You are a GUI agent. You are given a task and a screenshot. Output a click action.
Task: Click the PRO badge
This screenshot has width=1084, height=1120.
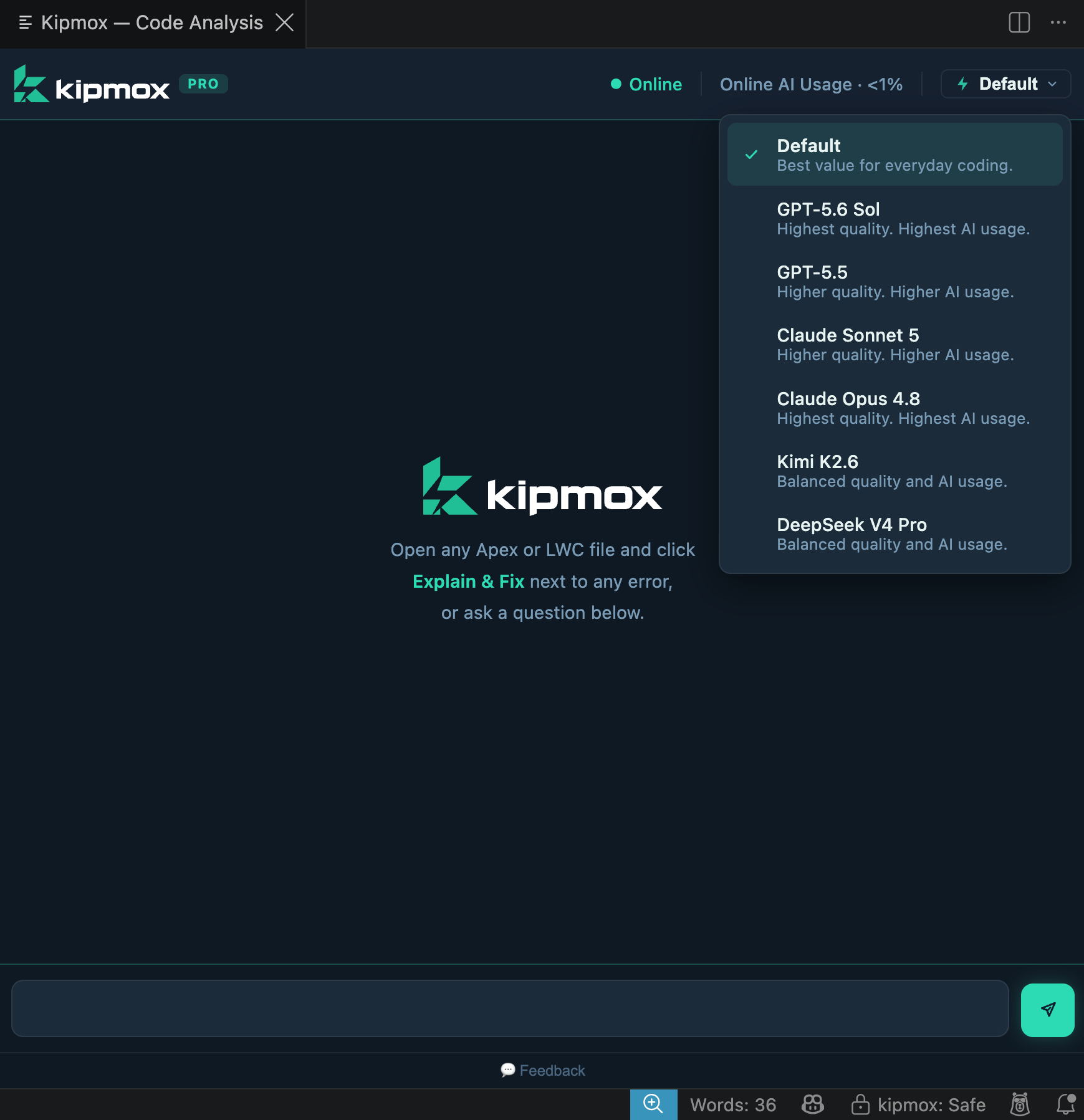(203, 84)
